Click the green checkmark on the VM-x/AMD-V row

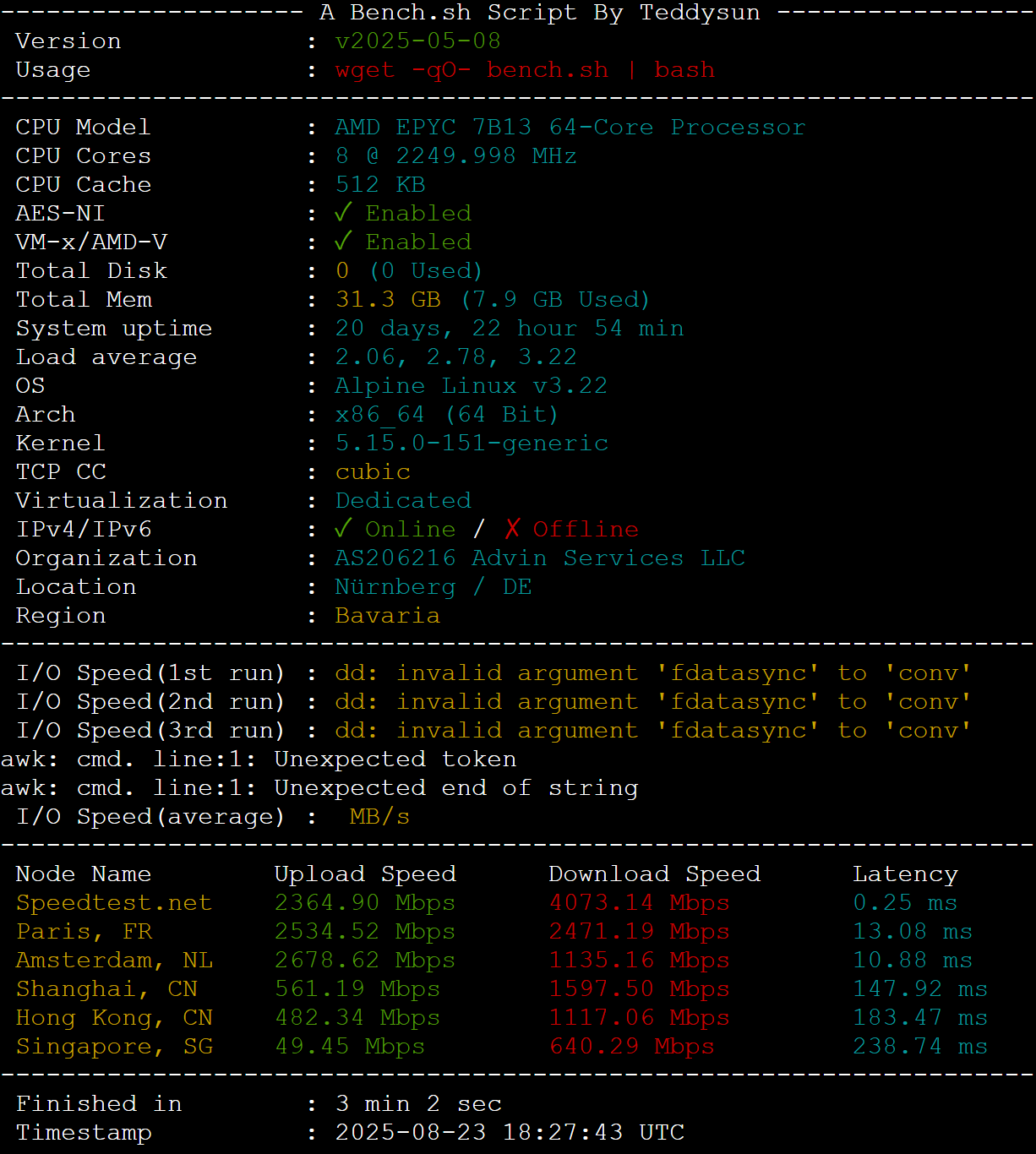pos(342,242)
